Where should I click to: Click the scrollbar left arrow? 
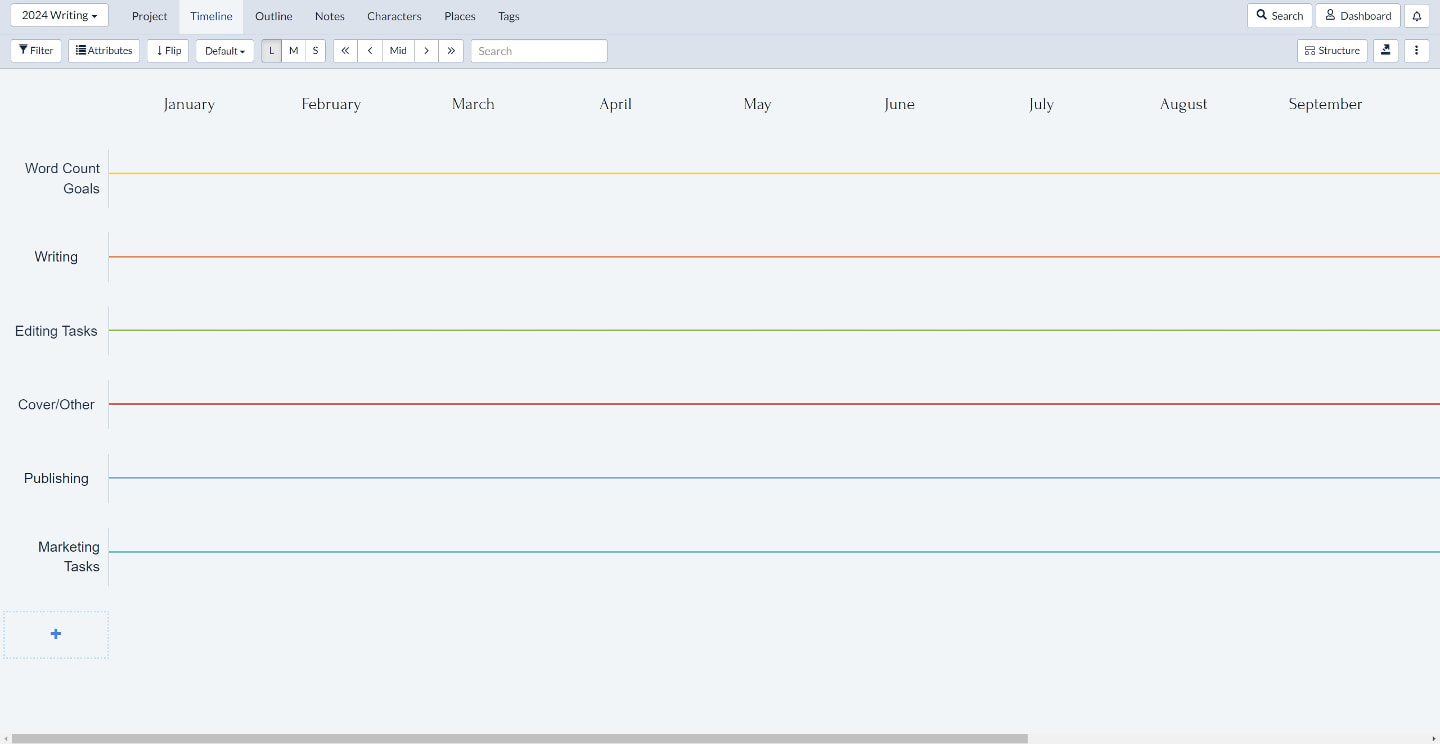coord(5,739)
